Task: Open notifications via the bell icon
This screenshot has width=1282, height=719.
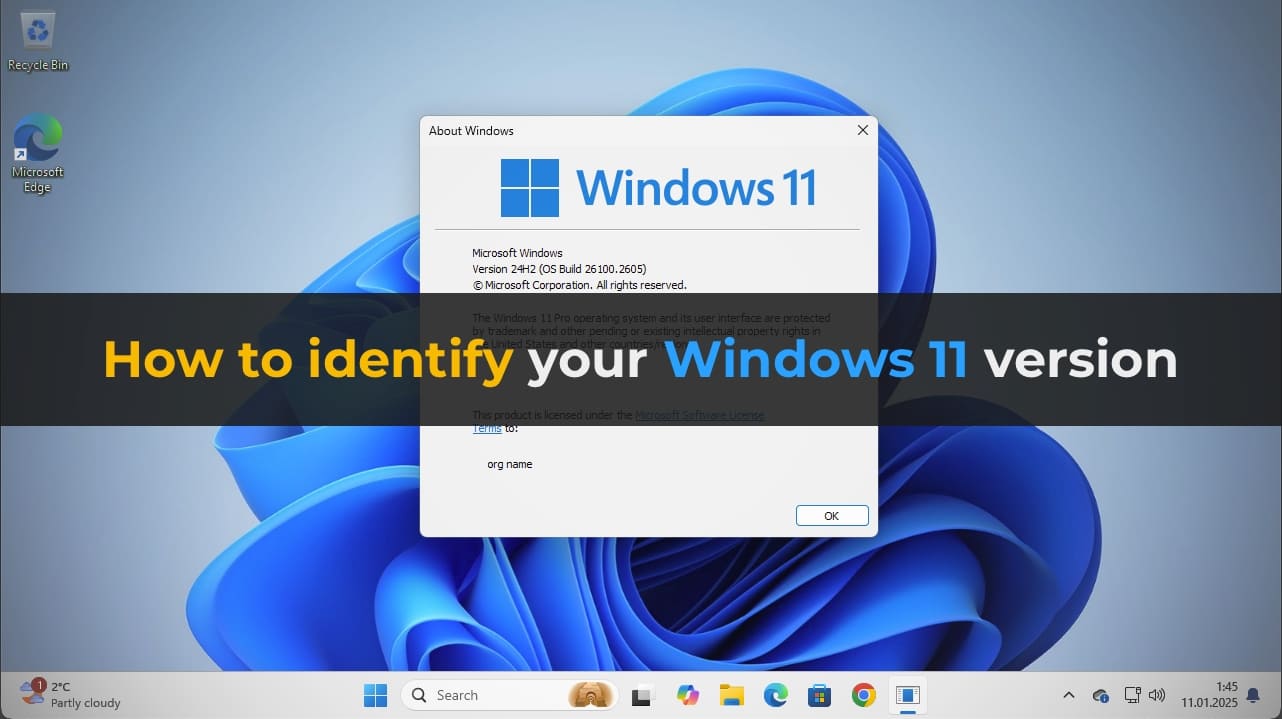Action: click(x=1252, y=695)
